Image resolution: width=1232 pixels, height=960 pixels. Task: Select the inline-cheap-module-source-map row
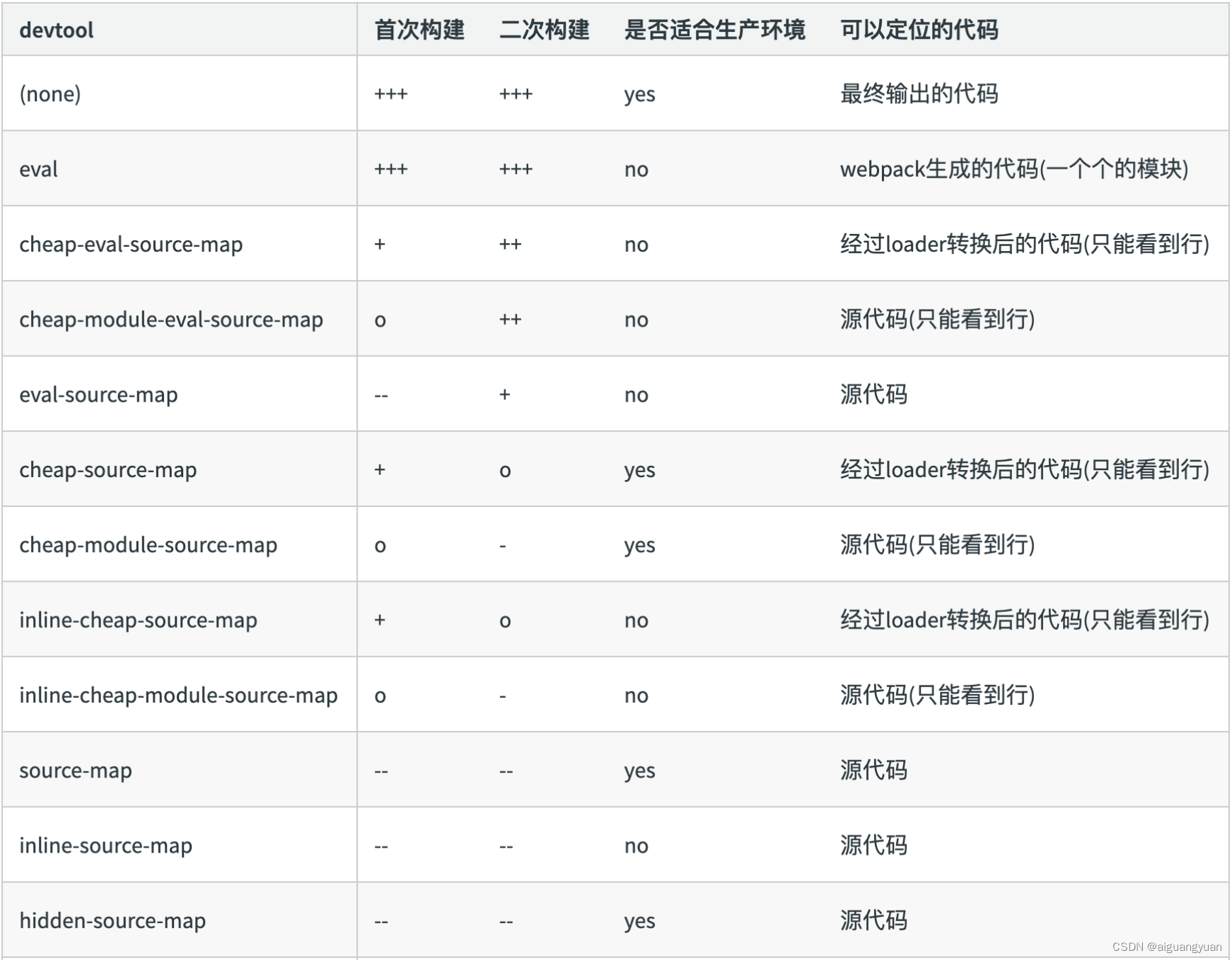point(179,695)
